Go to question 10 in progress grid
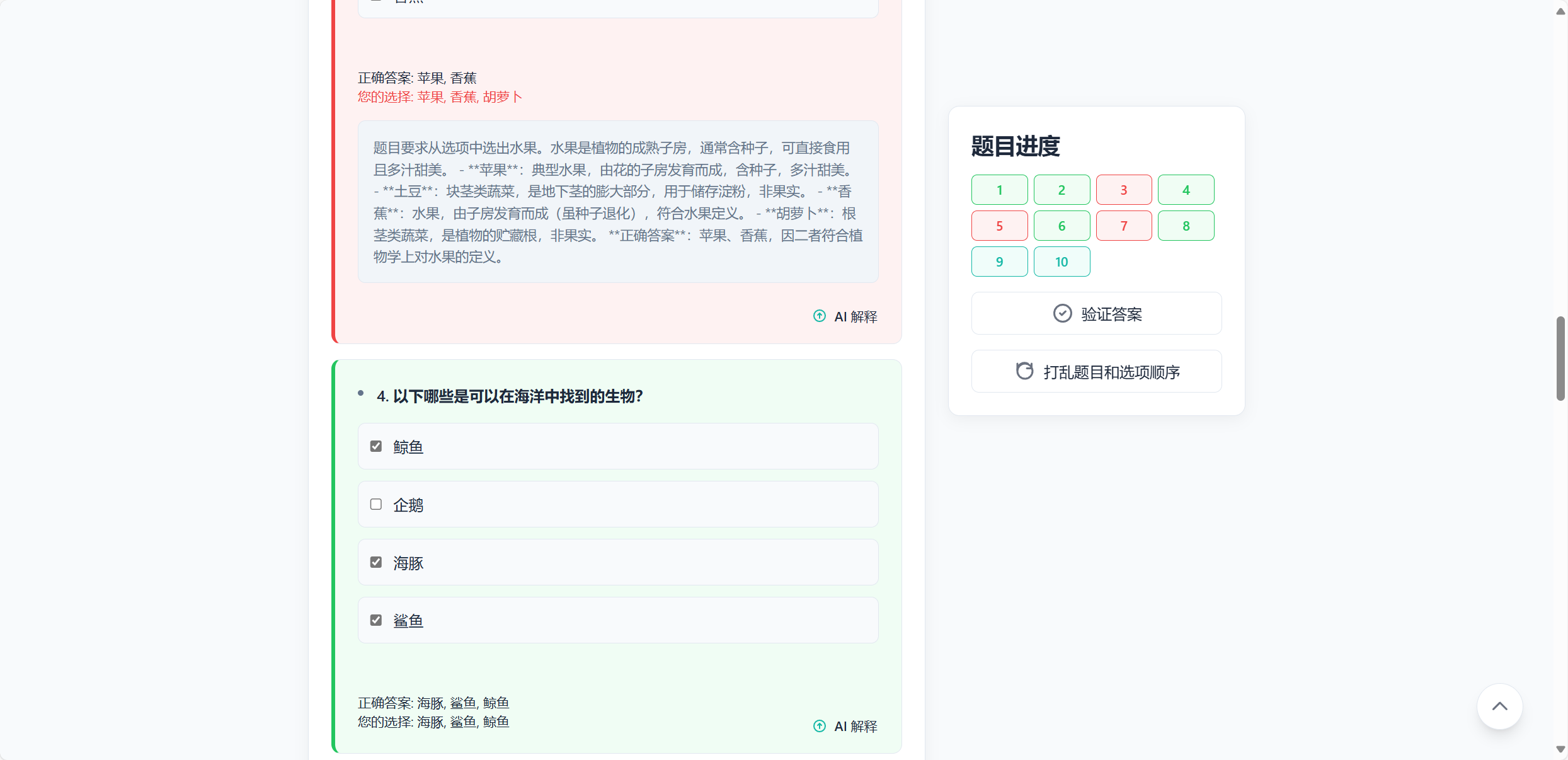The width and height of the screenshot is (1568, 760). coord(1062,262)
